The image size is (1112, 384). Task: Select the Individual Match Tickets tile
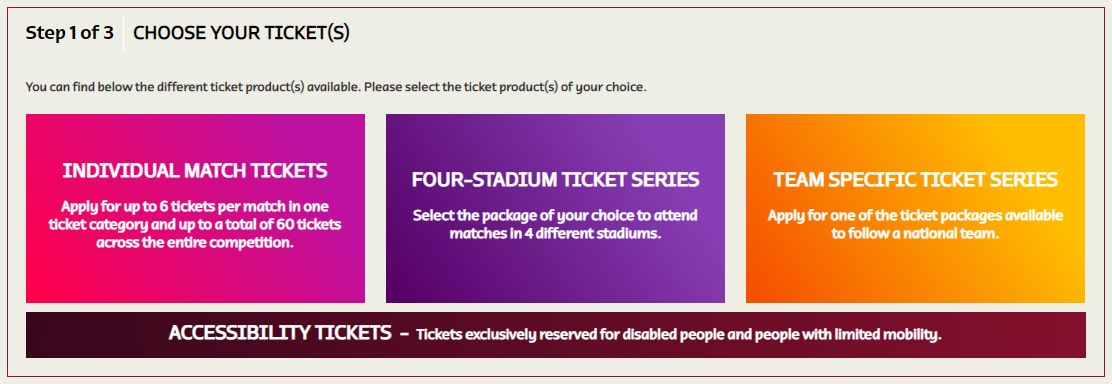click(195, 208)
